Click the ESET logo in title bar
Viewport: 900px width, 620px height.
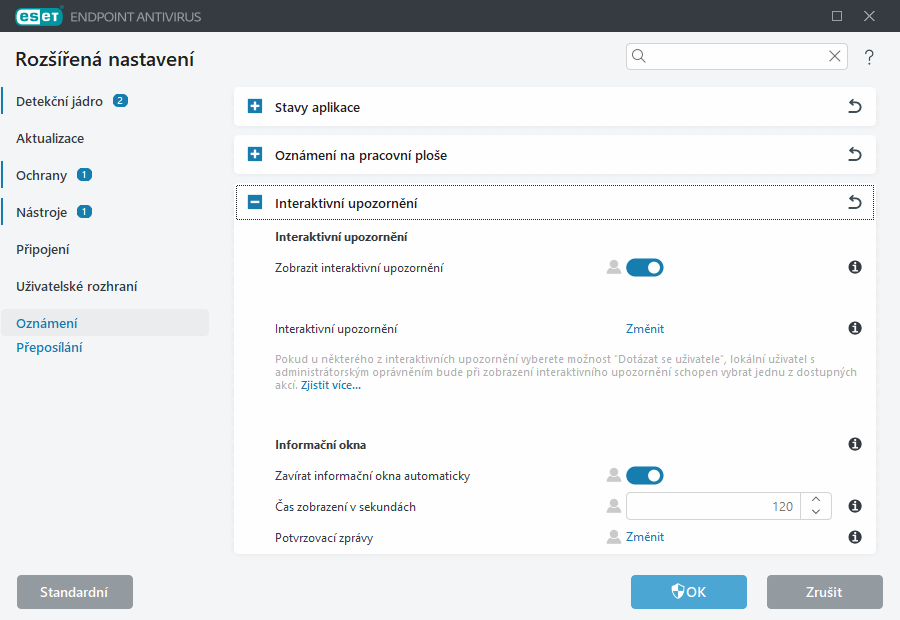[39, 16]
